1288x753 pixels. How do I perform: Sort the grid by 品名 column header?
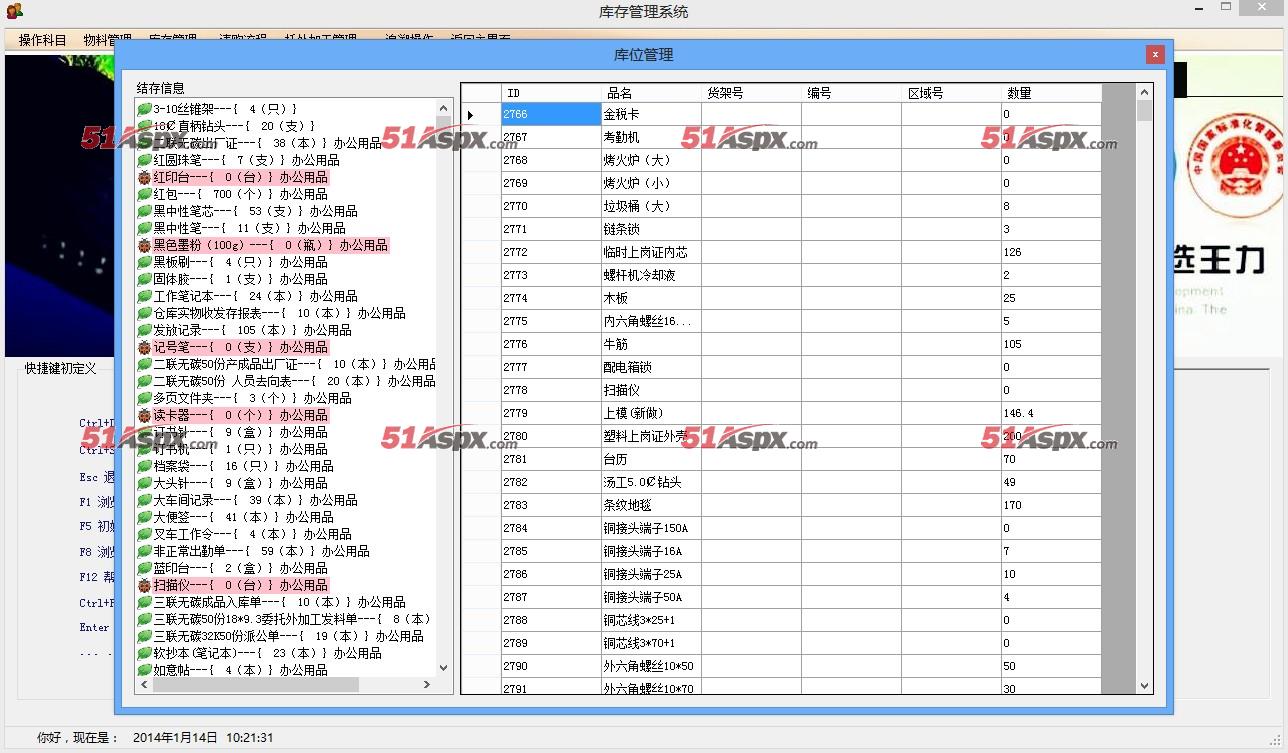point(651,93)
